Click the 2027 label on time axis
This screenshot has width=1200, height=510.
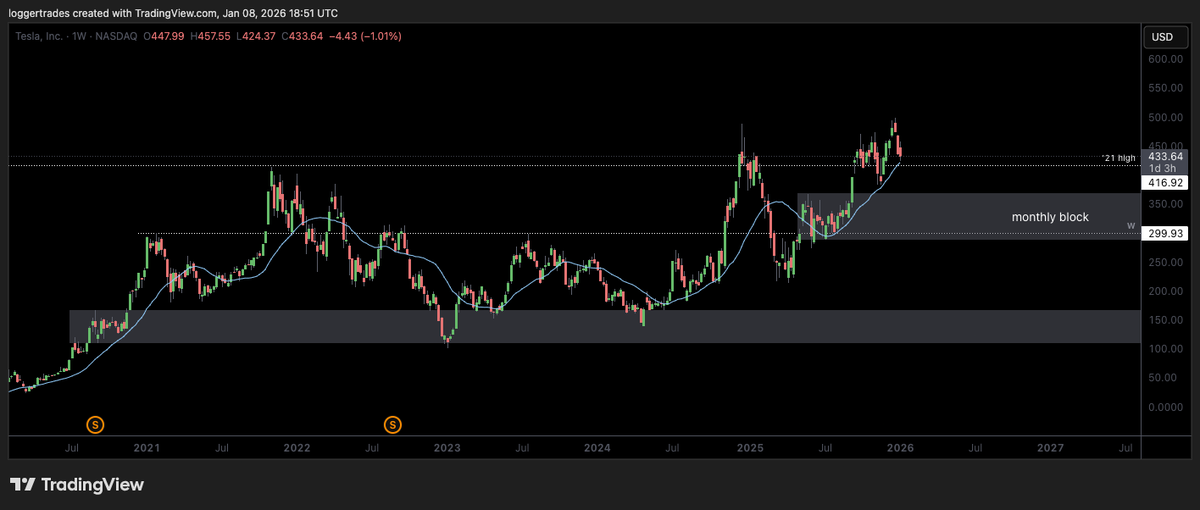1048,449
